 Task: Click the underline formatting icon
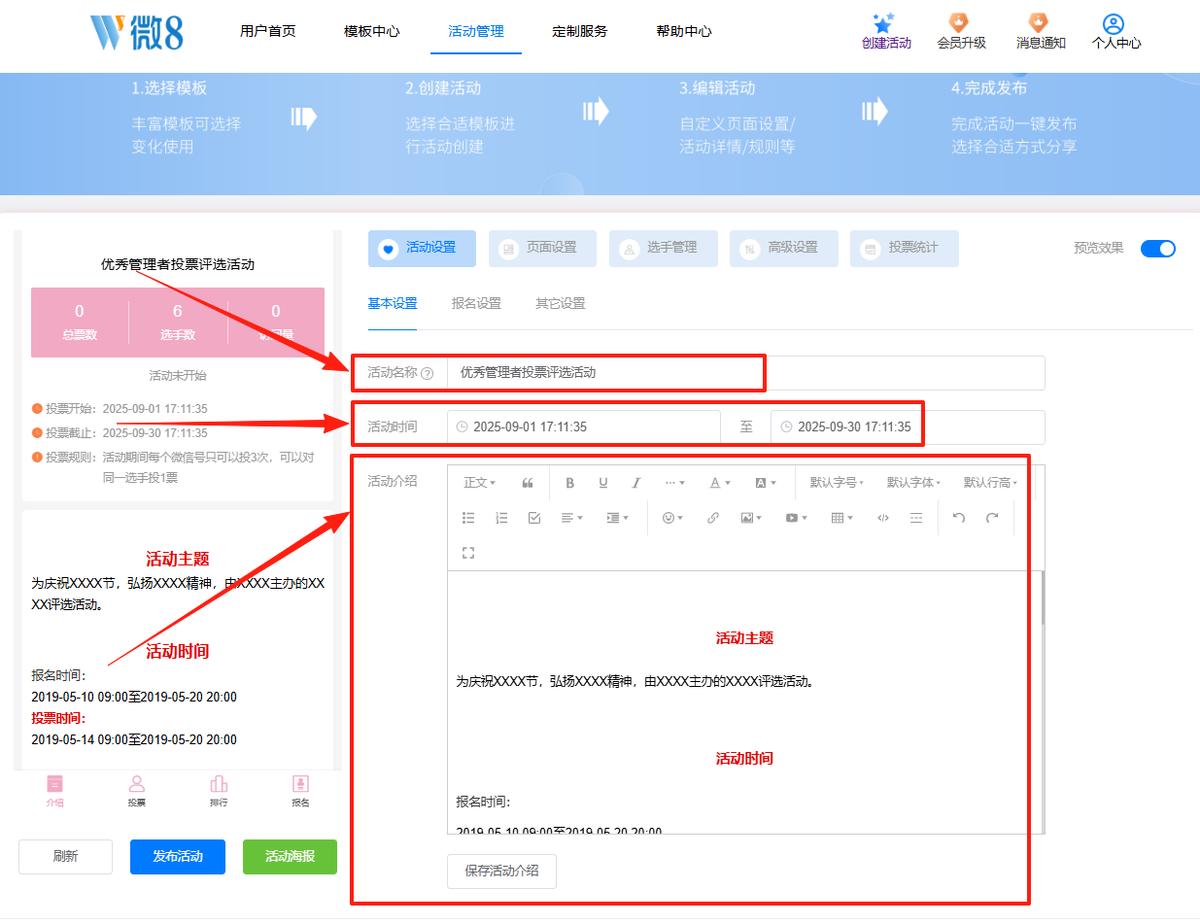point(603,483)
